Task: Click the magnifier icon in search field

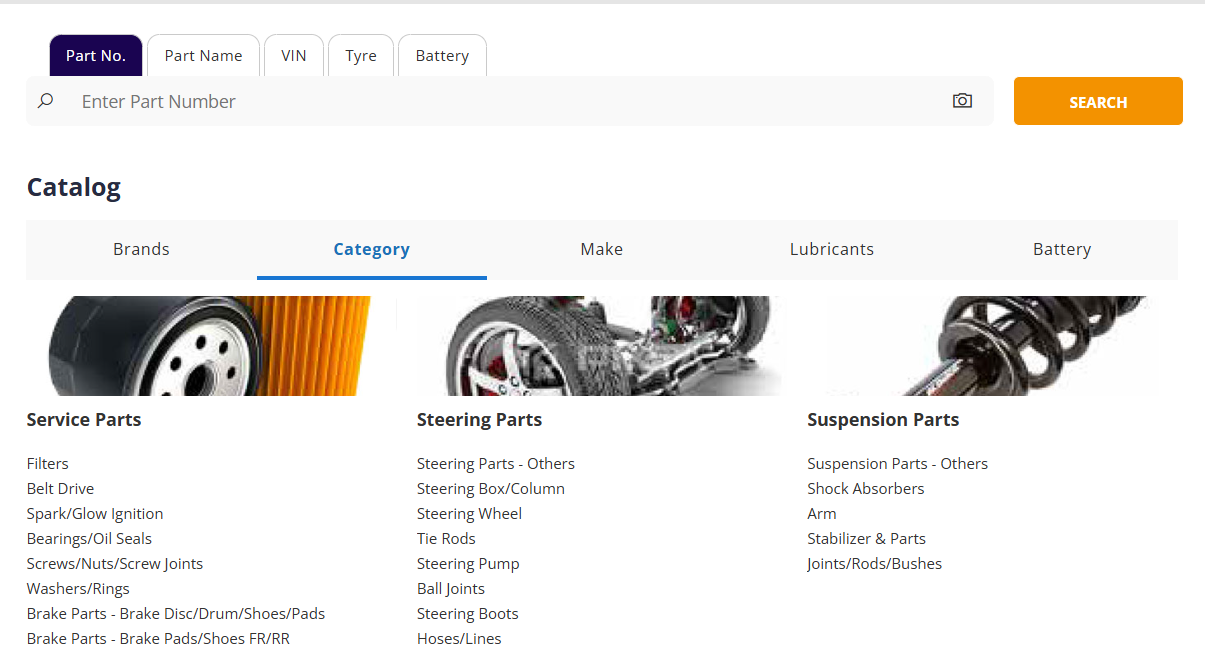Action: [45, 101]
